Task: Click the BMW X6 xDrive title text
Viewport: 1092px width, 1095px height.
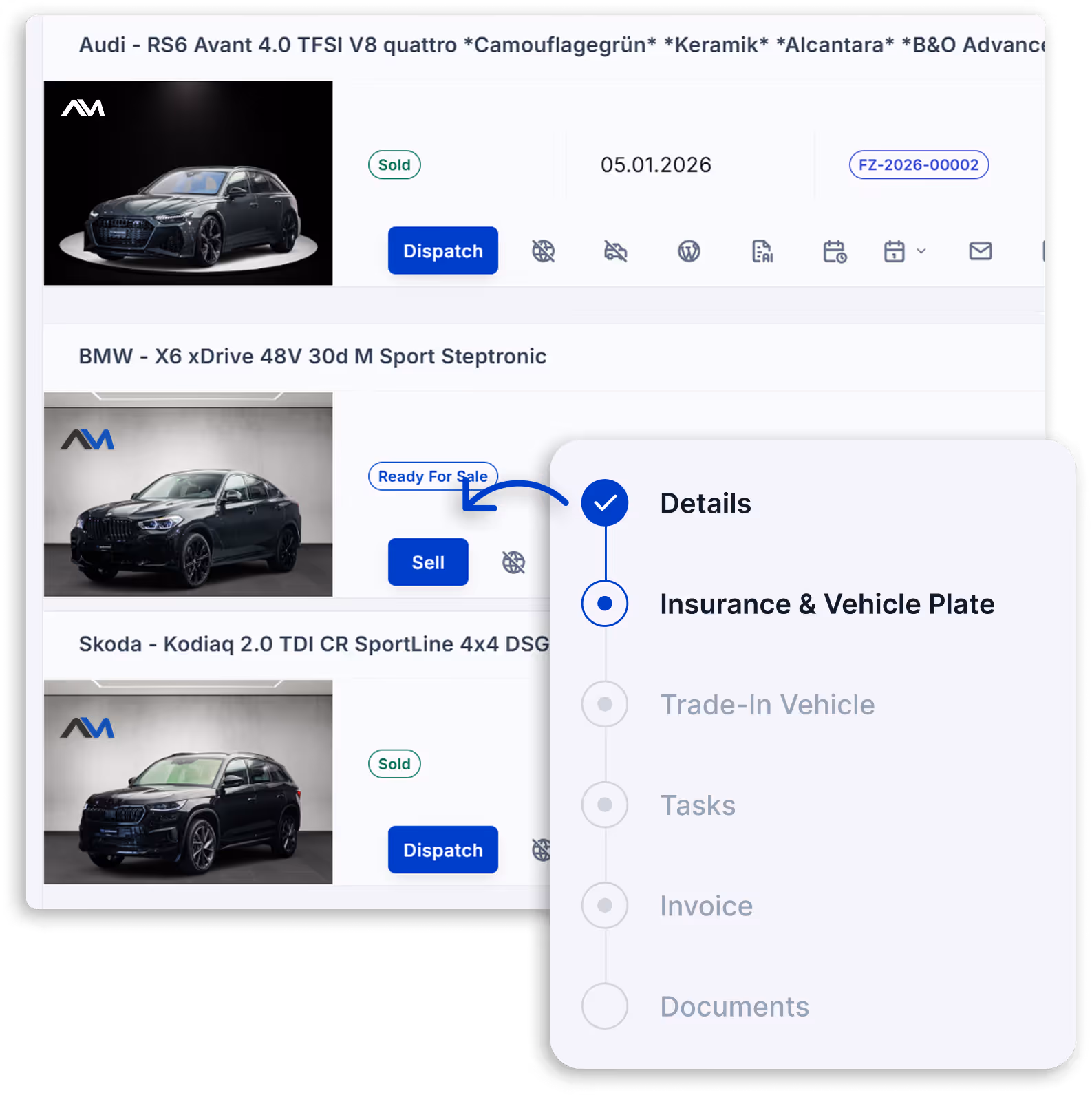Action: pyautogui.click(x=312, y=357)
